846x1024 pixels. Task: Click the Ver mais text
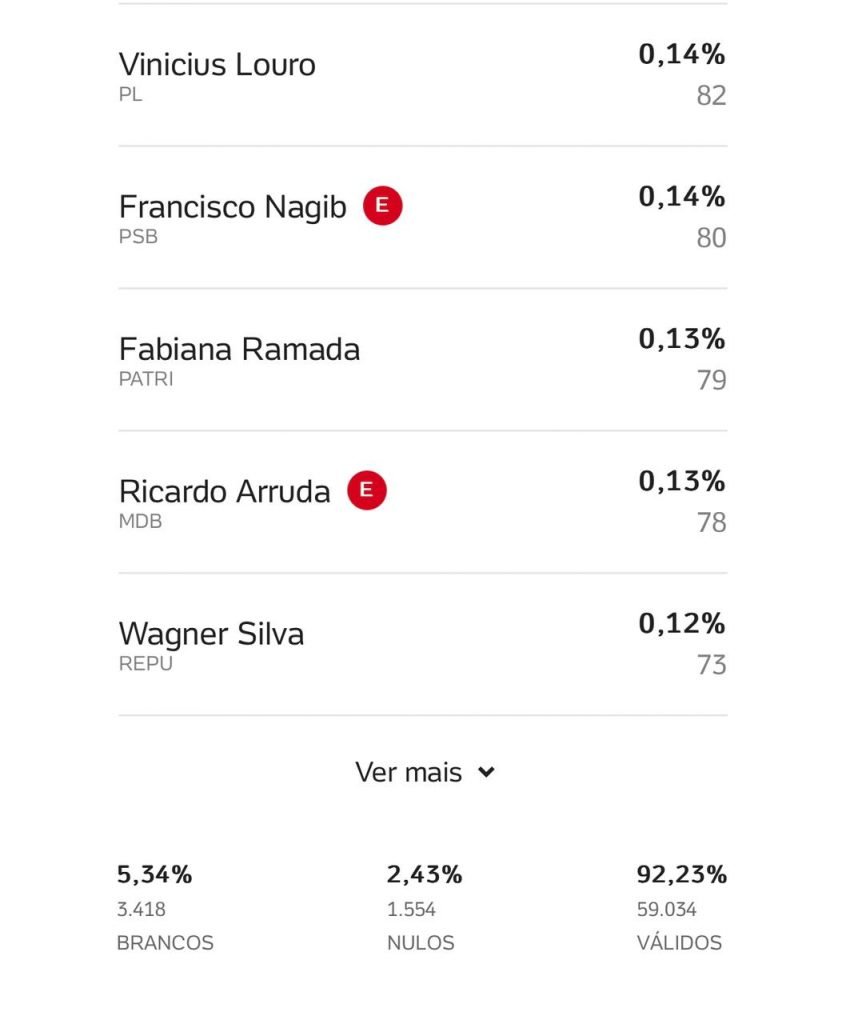pos(408,772)
